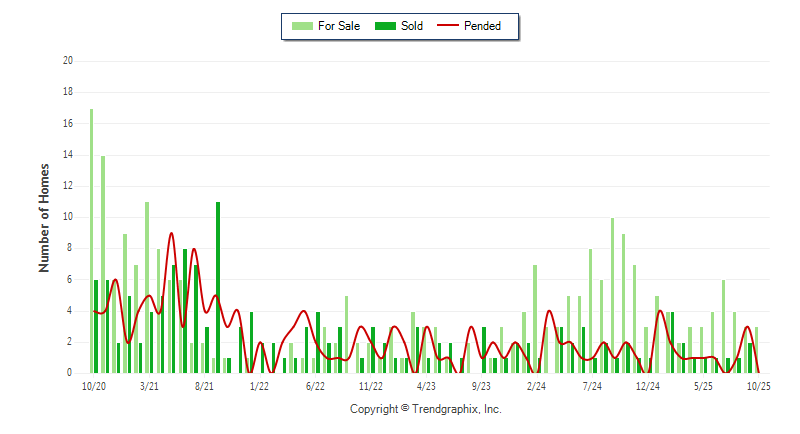
Task: Select the tallest Sold bar reaching 11
Action: pyautogui.click(x=218, y=287)
